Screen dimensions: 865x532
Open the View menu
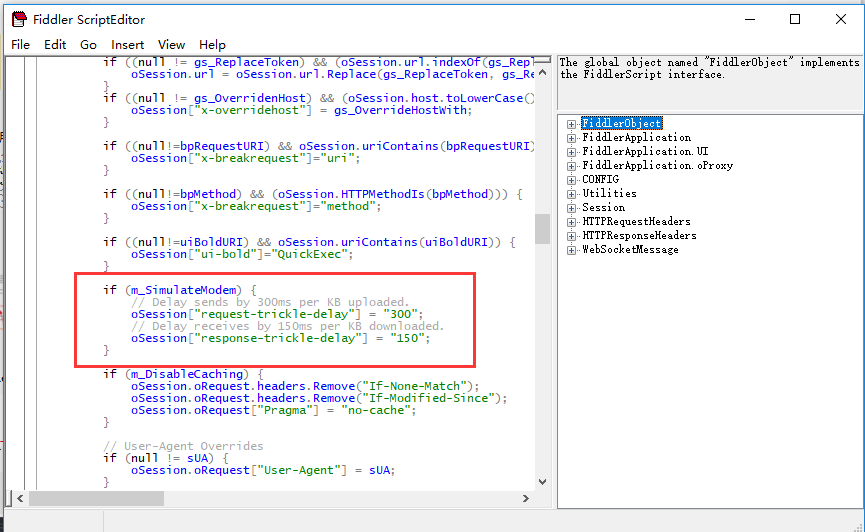[172, 45]
